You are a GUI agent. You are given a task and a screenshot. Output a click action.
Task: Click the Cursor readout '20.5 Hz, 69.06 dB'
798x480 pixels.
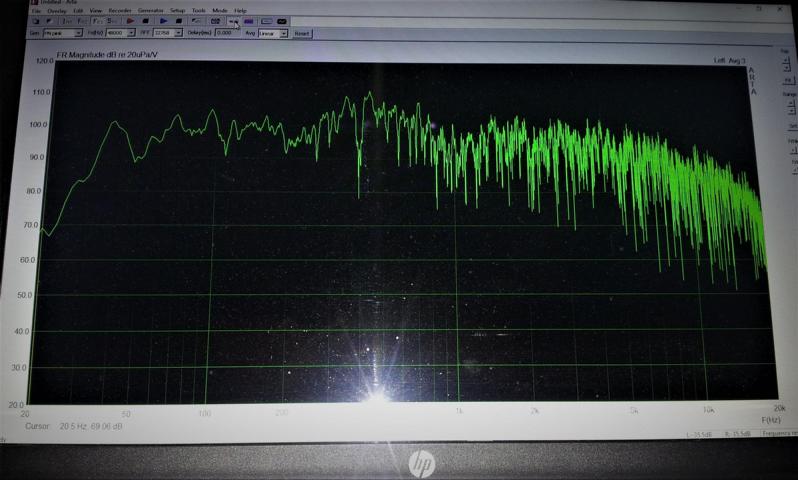(x=91, y=427)
